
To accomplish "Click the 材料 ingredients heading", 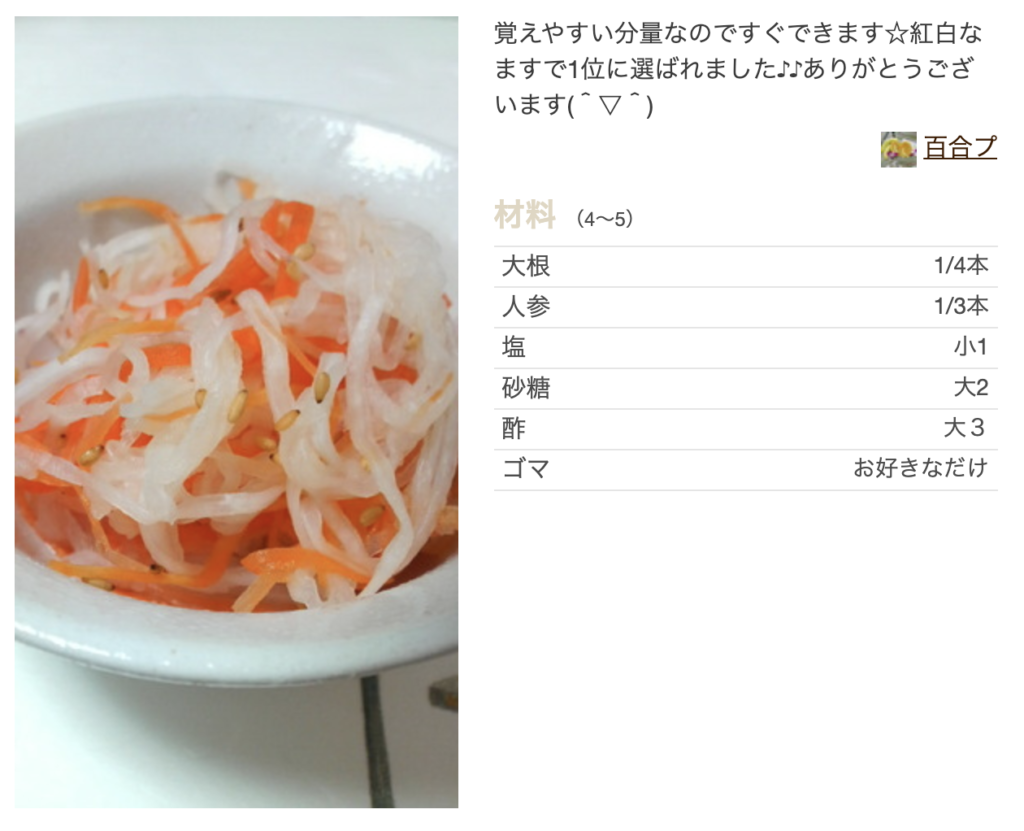I will [x=525, y=216].
